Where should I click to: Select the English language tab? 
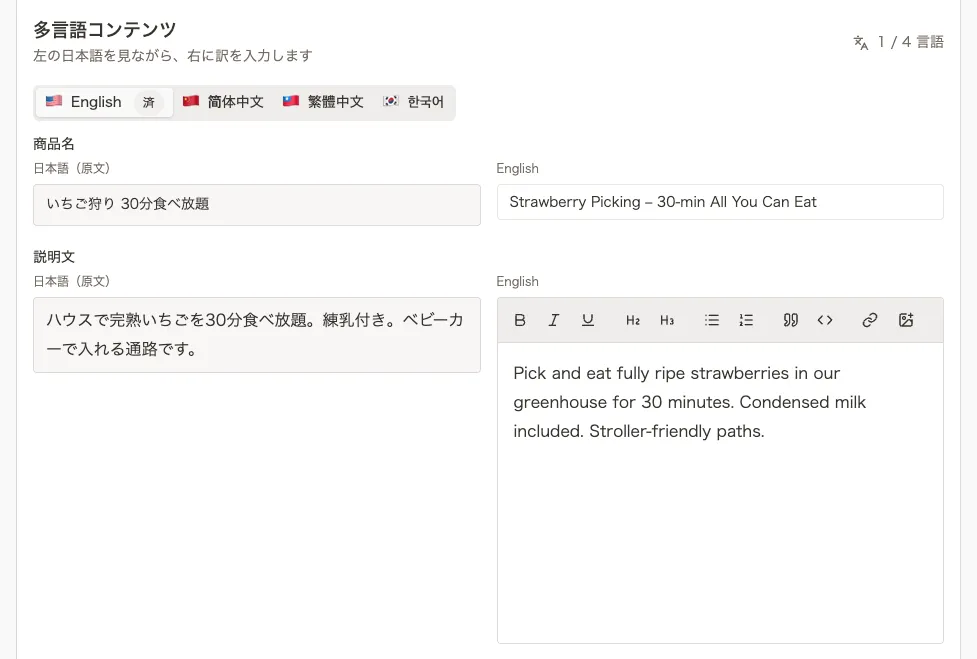pyautogui.click(x=104, y=102)
